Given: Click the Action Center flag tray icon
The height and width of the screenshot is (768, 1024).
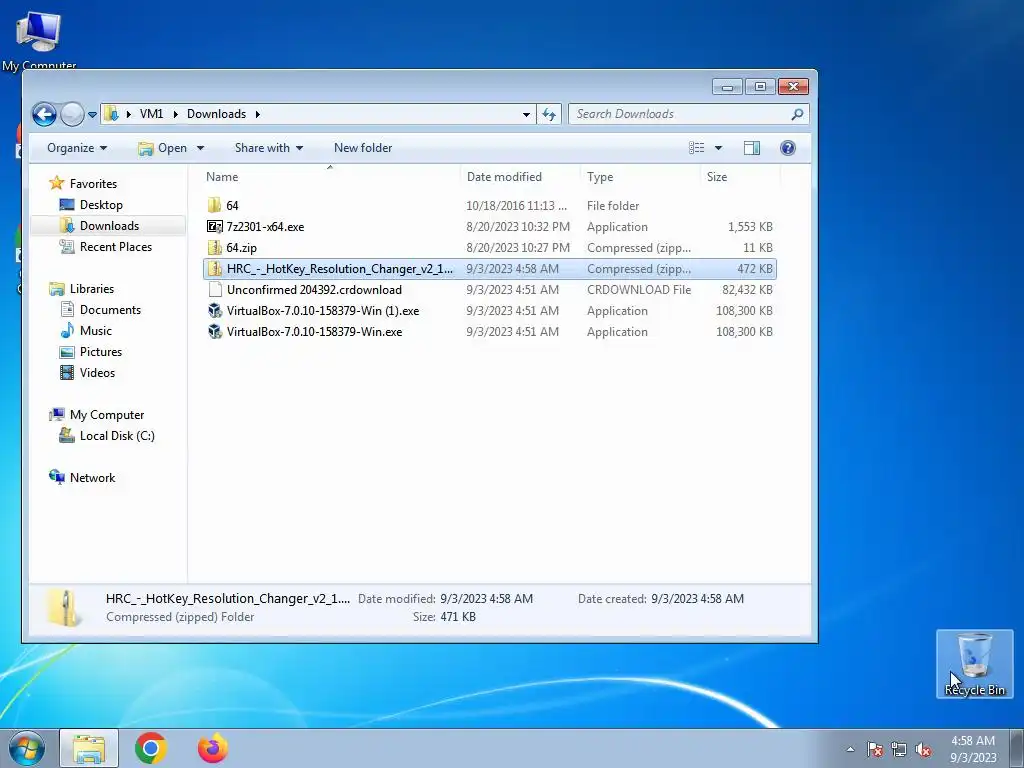Looking at the screenshot, I should [x=875, y=749].
